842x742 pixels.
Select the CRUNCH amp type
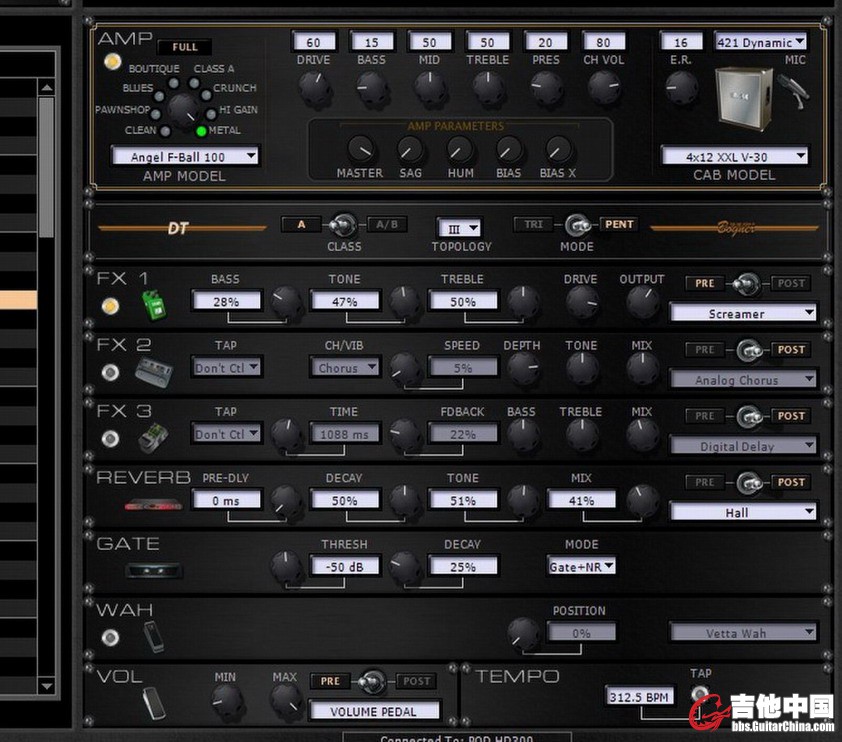click(x=206, y=95)
